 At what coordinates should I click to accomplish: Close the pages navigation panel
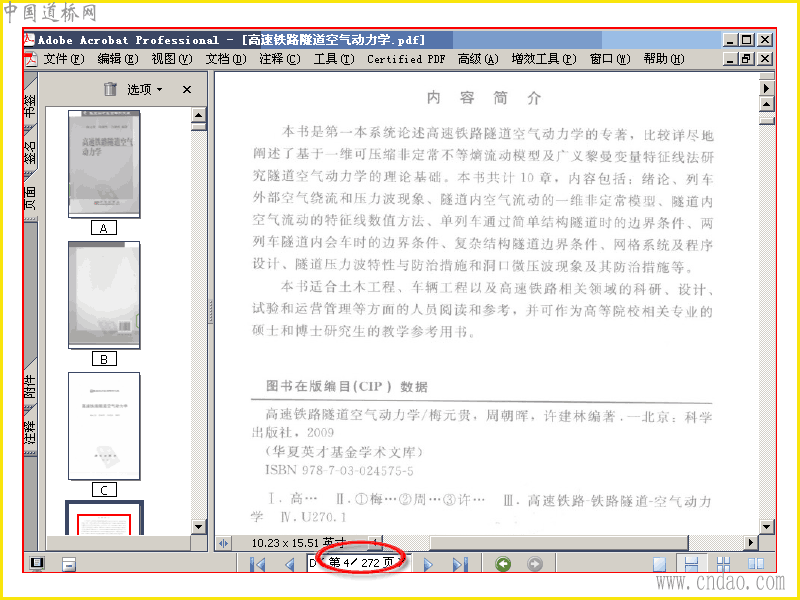coord(187,89)
